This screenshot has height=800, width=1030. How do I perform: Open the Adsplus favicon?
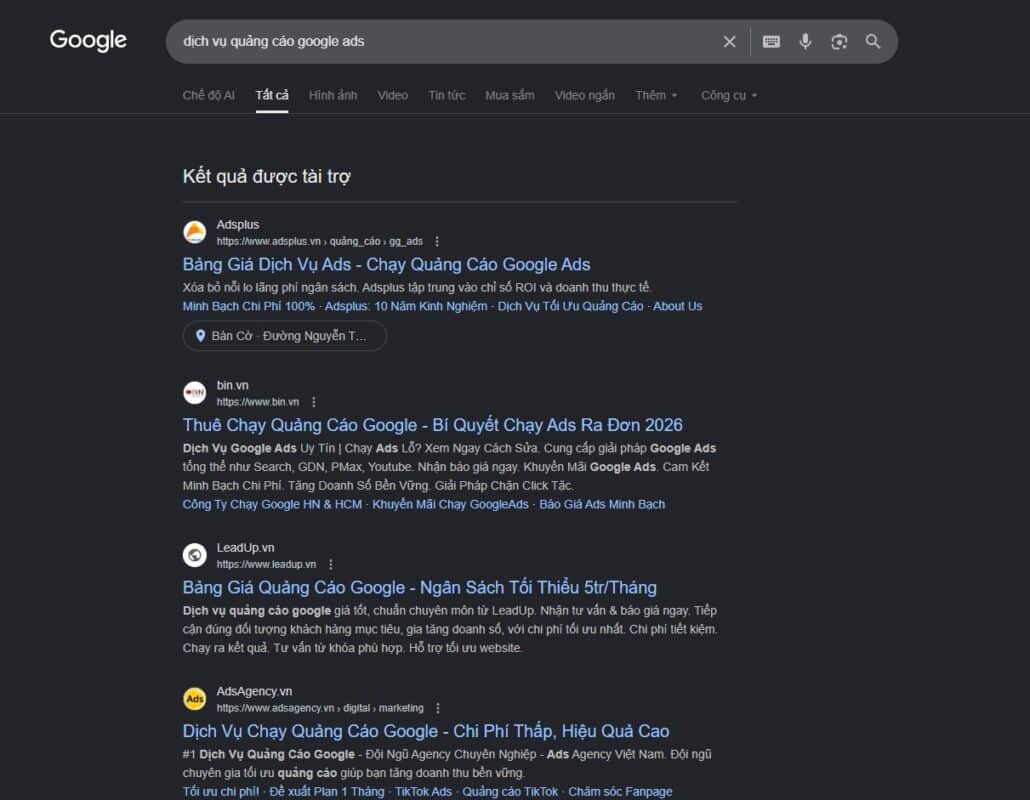coord(194,232)
